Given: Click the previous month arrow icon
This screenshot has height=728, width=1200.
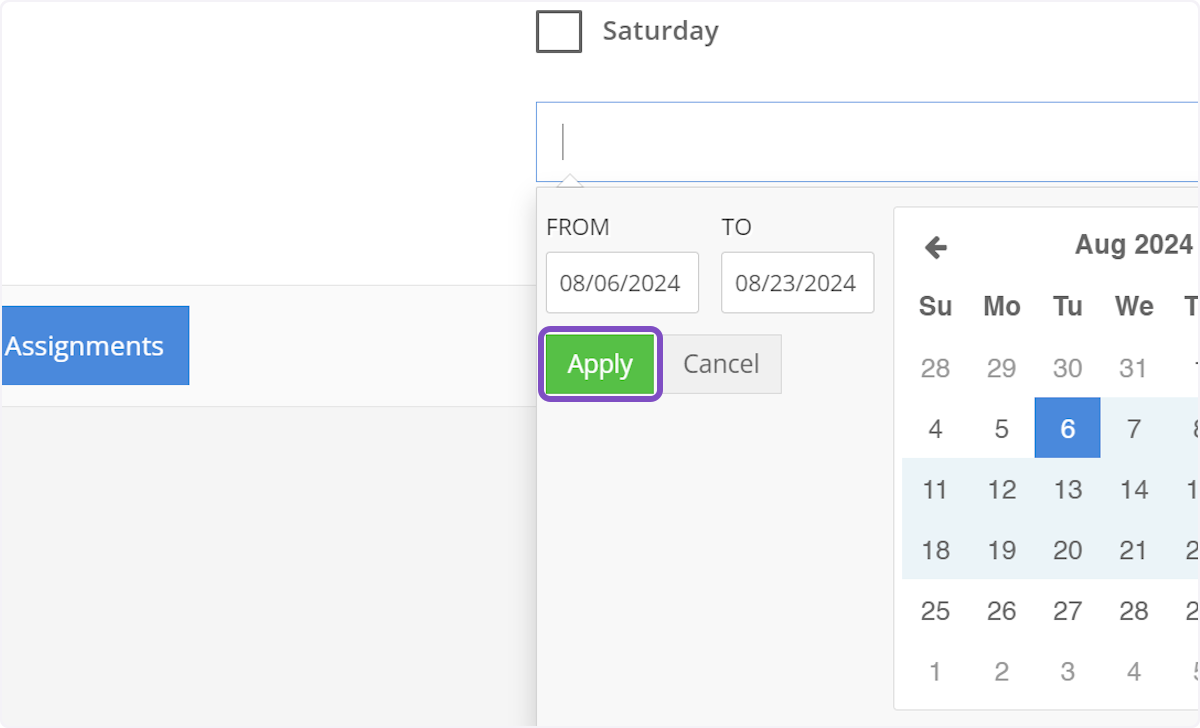Looking at the screenshot, I should (936, 247).
